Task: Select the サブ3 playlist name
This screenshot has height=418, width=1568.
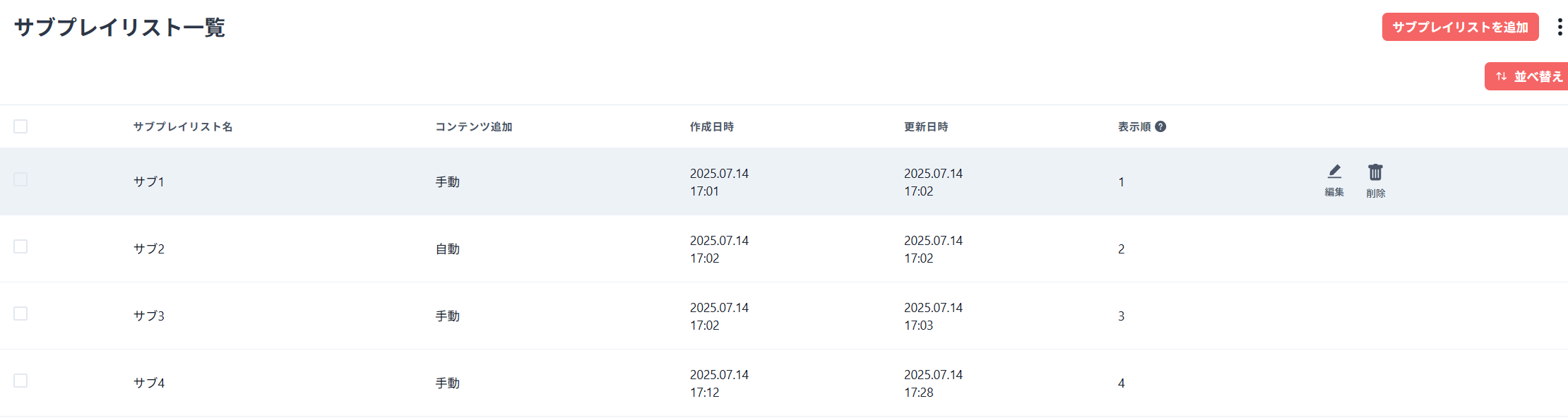Action: click(149, 316)
